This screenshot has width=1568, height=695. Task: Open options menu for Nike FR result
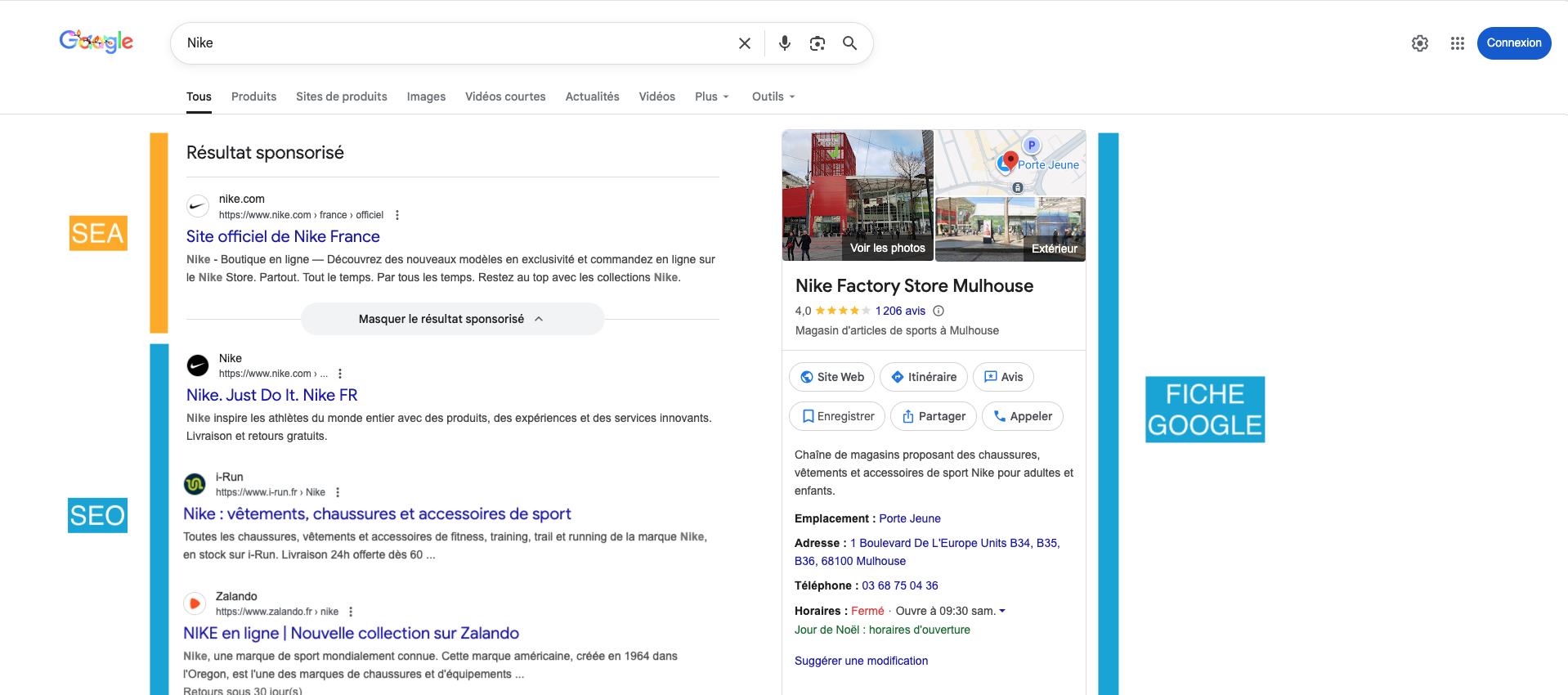340,374
